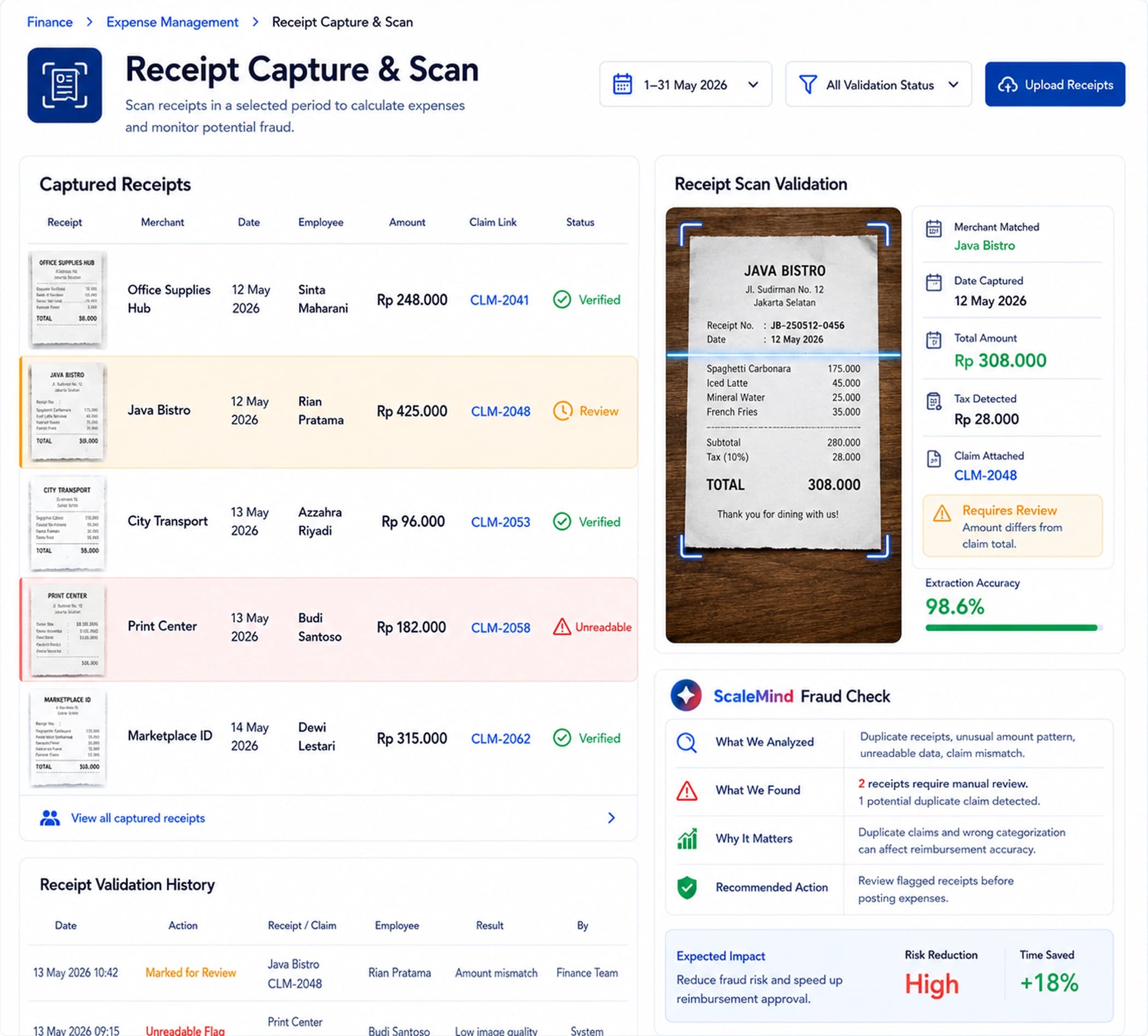Open the 1–31 May 2026 date dropdown
This screenshot has width=1148, height=1036.
pyautogui.click(x=686, y=84)
